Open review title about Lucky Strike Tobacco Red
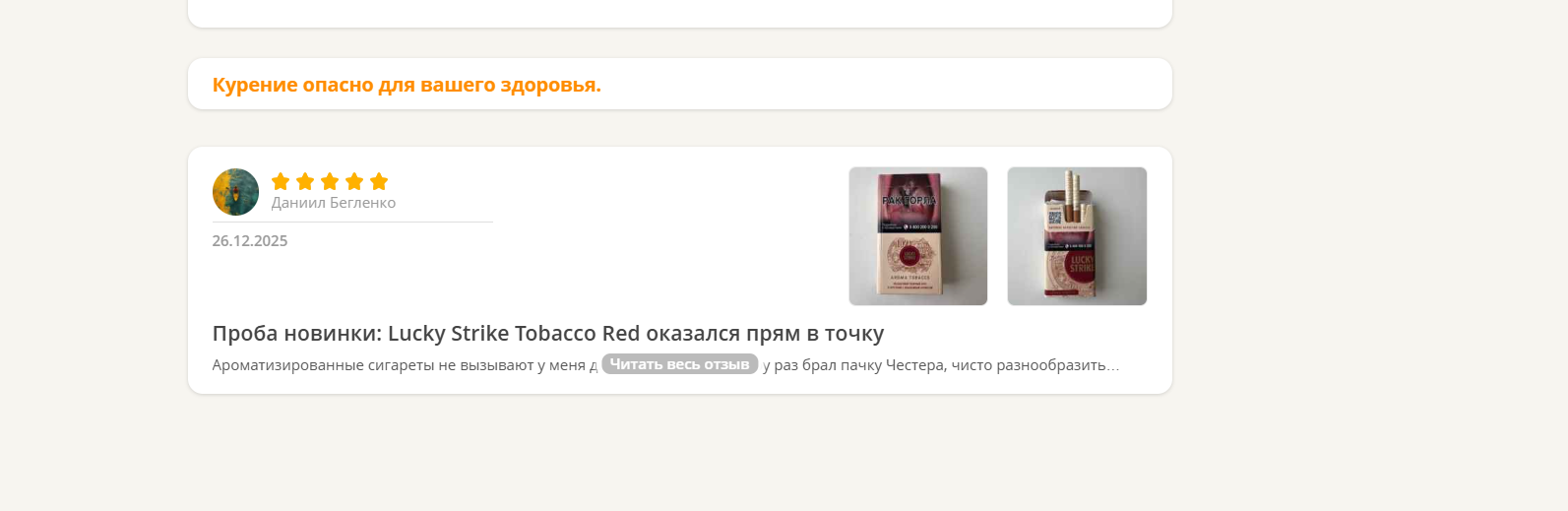The image size is (1568, 511). [x=548, y=334]
